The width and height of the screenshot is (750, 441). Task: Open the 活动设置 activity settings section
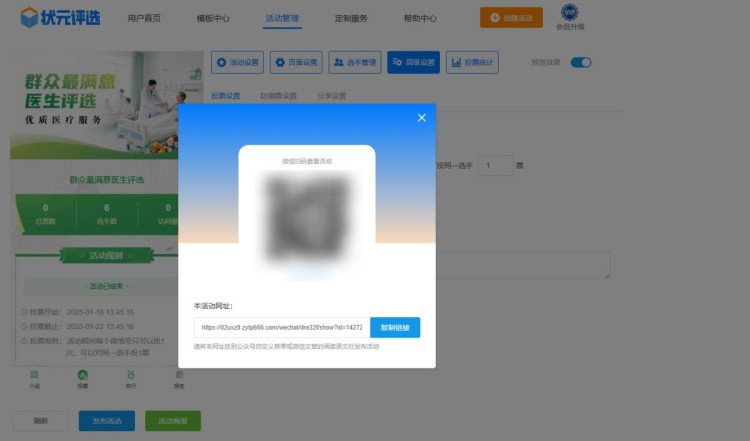click(x=237, y=62)
